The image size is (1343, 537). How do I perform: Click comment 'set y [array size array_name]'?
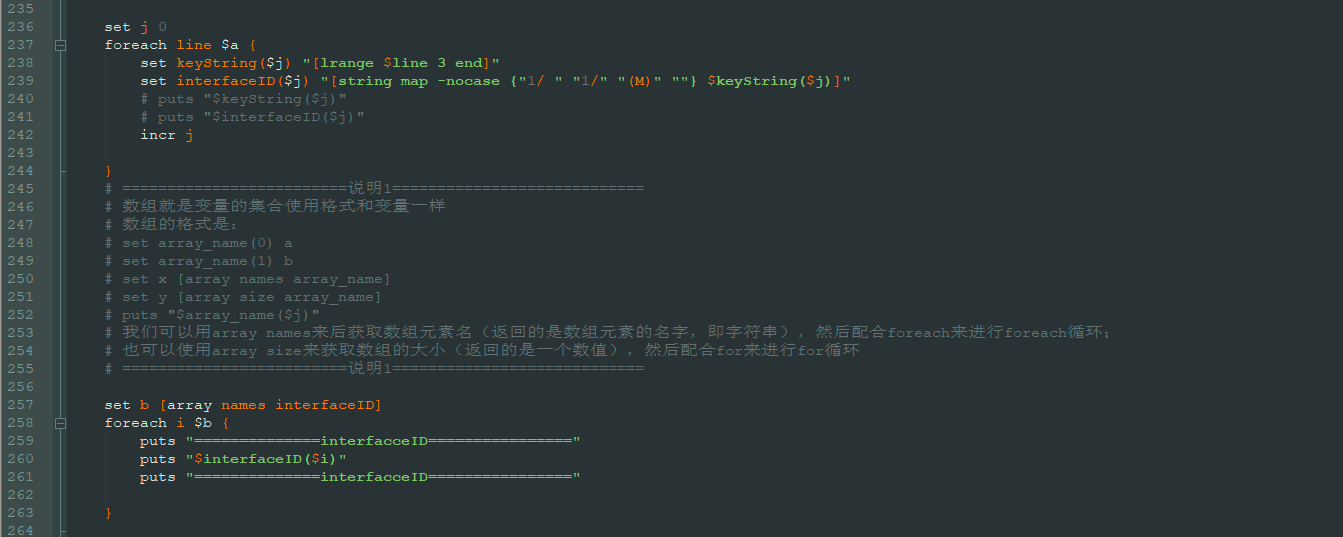coord(250,297)
